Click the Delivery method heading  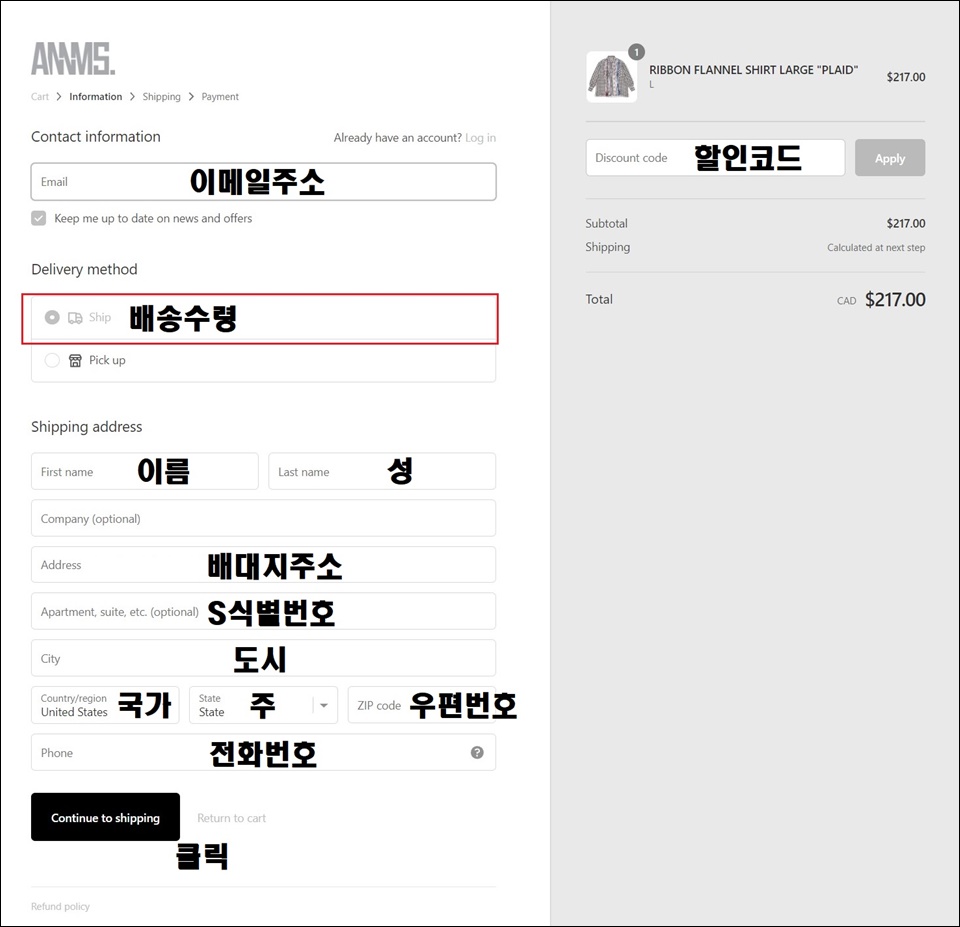coord(84,269)
